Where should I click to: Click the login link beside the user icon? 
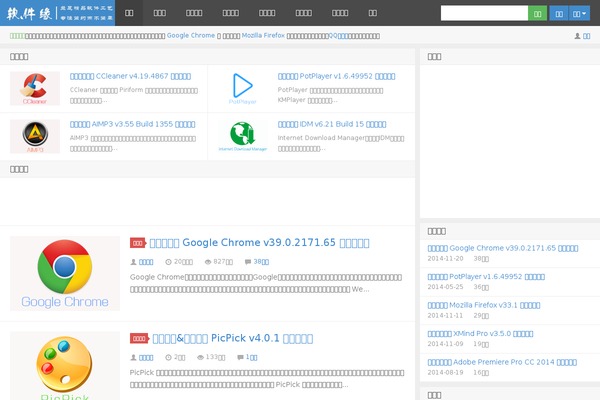[586, 36]
